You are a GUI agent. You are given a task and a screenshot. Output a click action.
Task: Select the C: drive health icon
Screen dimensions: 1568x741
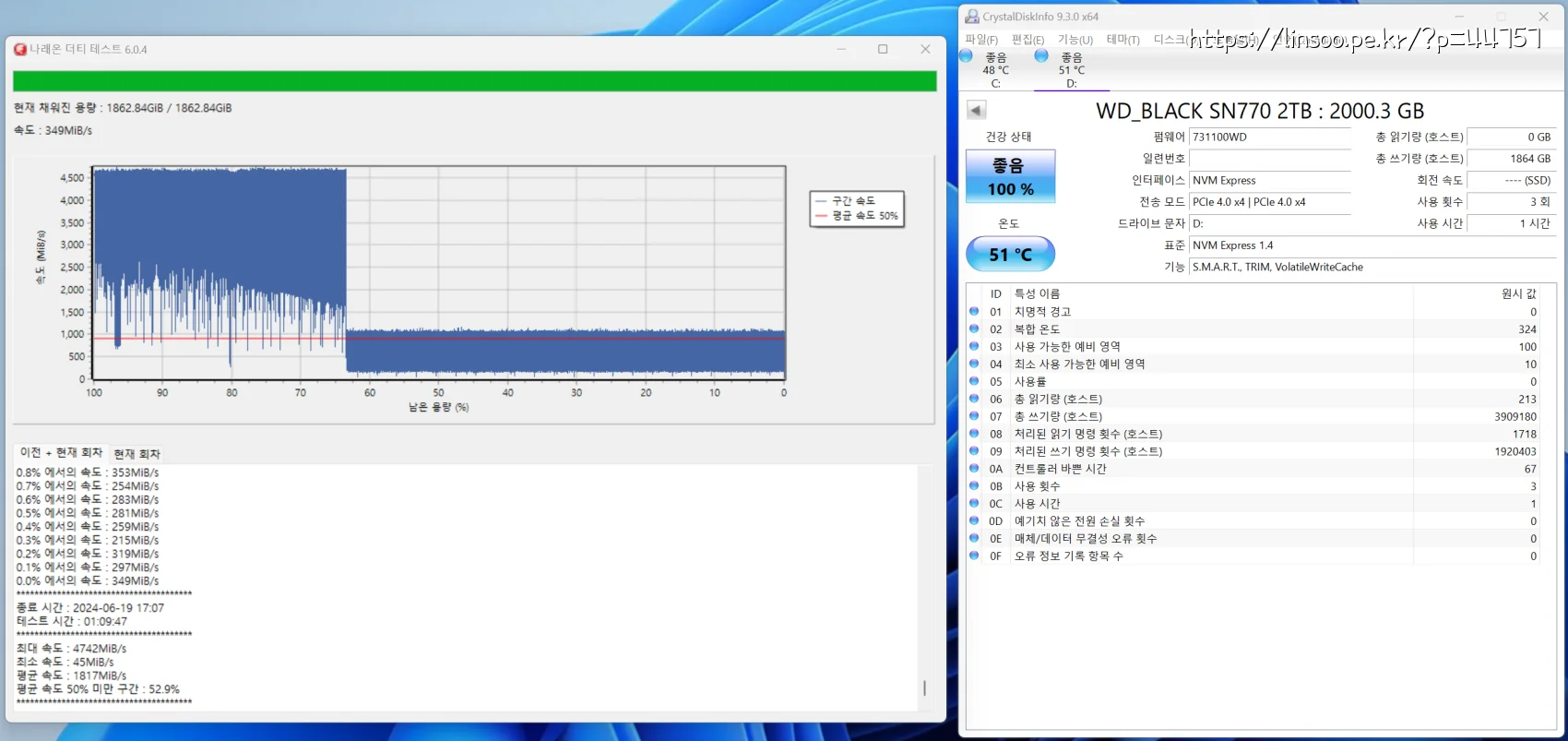(x=967, y=56)
